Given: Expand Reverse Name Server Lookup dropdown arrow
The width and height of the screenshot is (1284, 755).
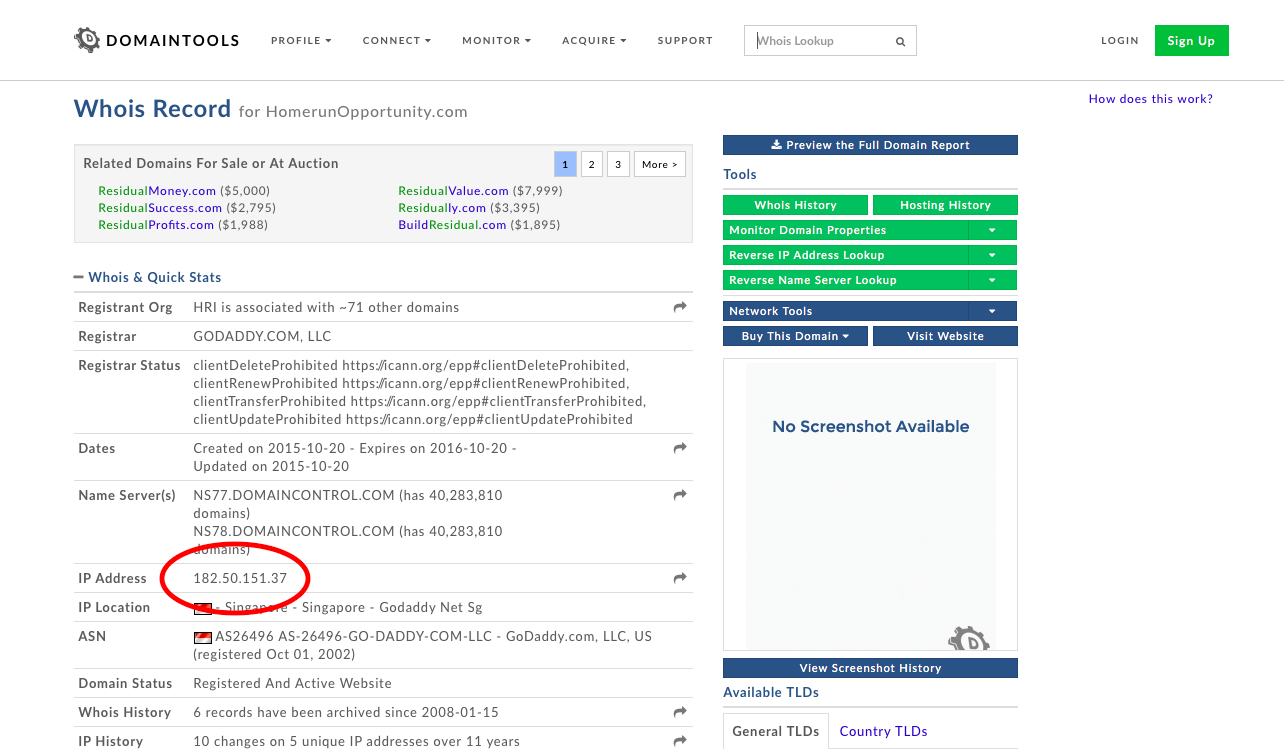Looking at the screenshot, I should point(992,280).
